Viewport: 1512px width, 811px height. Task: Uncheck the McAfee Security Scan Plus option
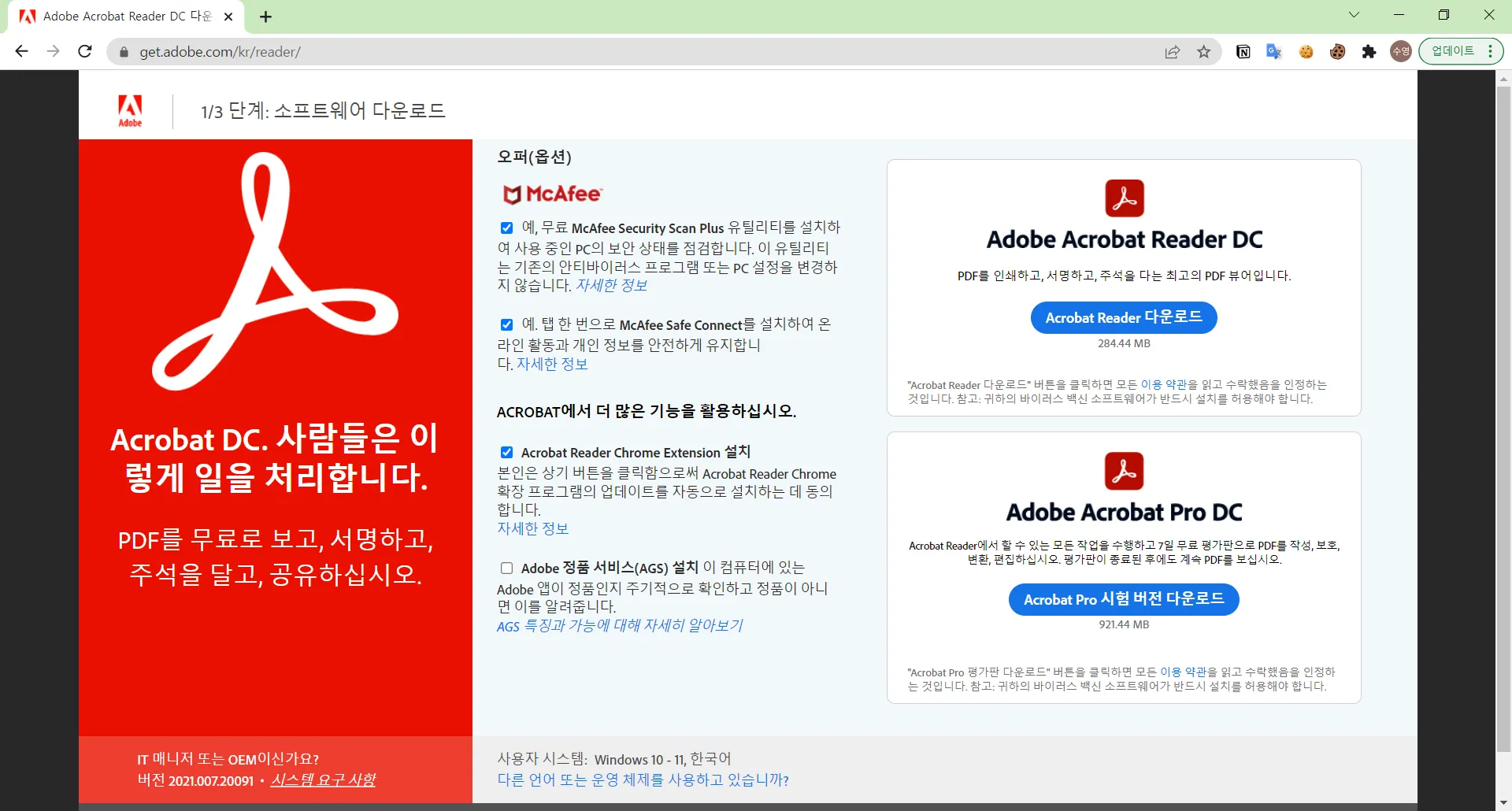pyautogui.click(x=506, y=228)
